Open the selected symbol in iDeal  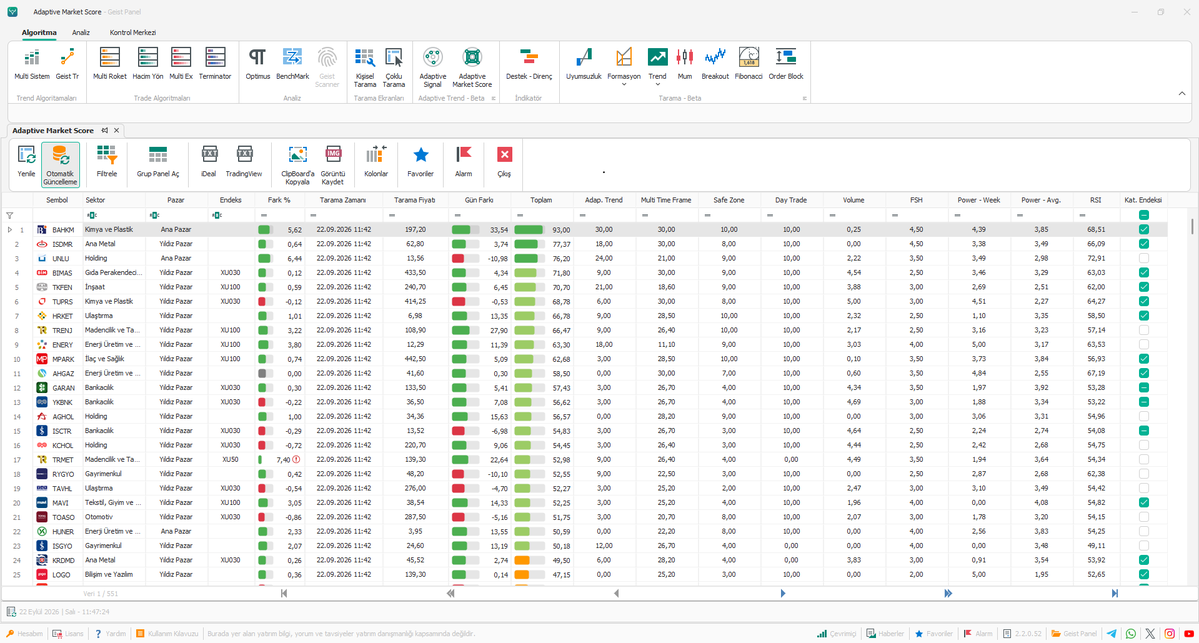209,163
